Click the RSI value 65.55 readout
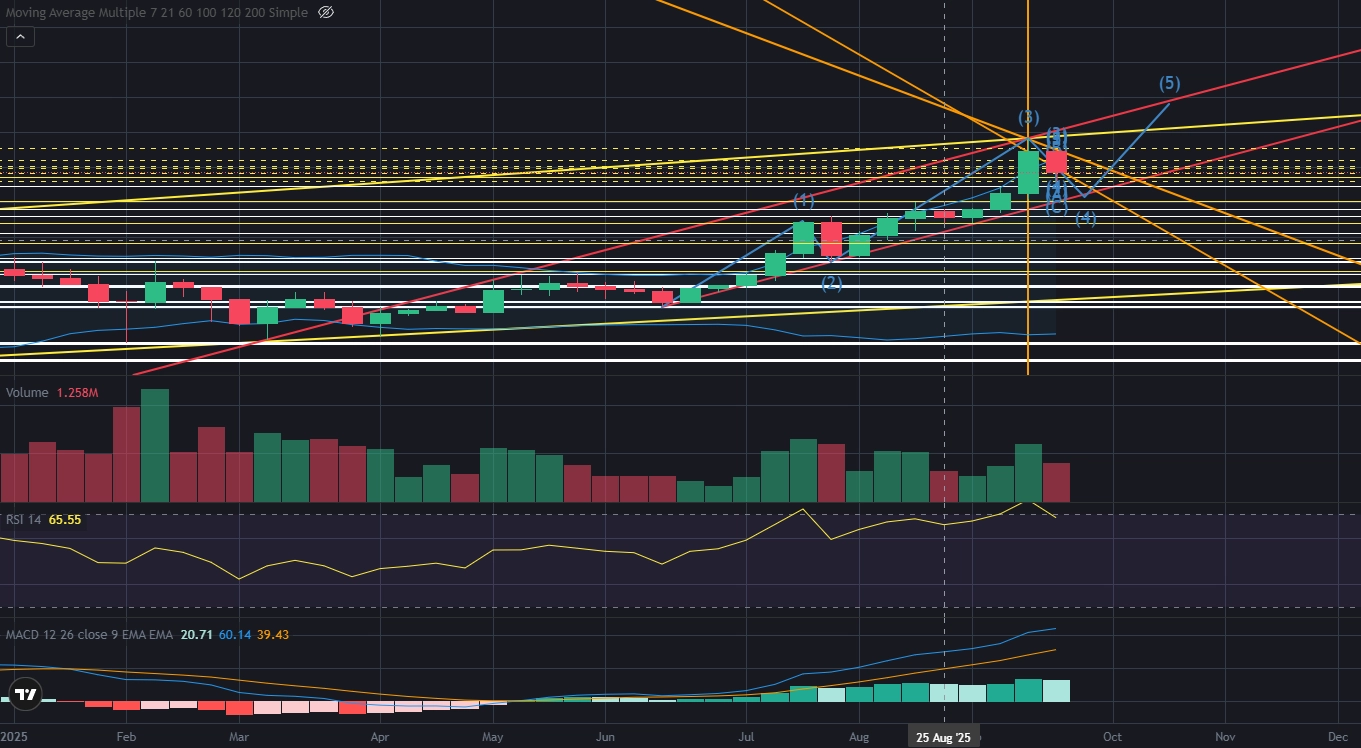1361x748 pixels. [x=64, y=520]
